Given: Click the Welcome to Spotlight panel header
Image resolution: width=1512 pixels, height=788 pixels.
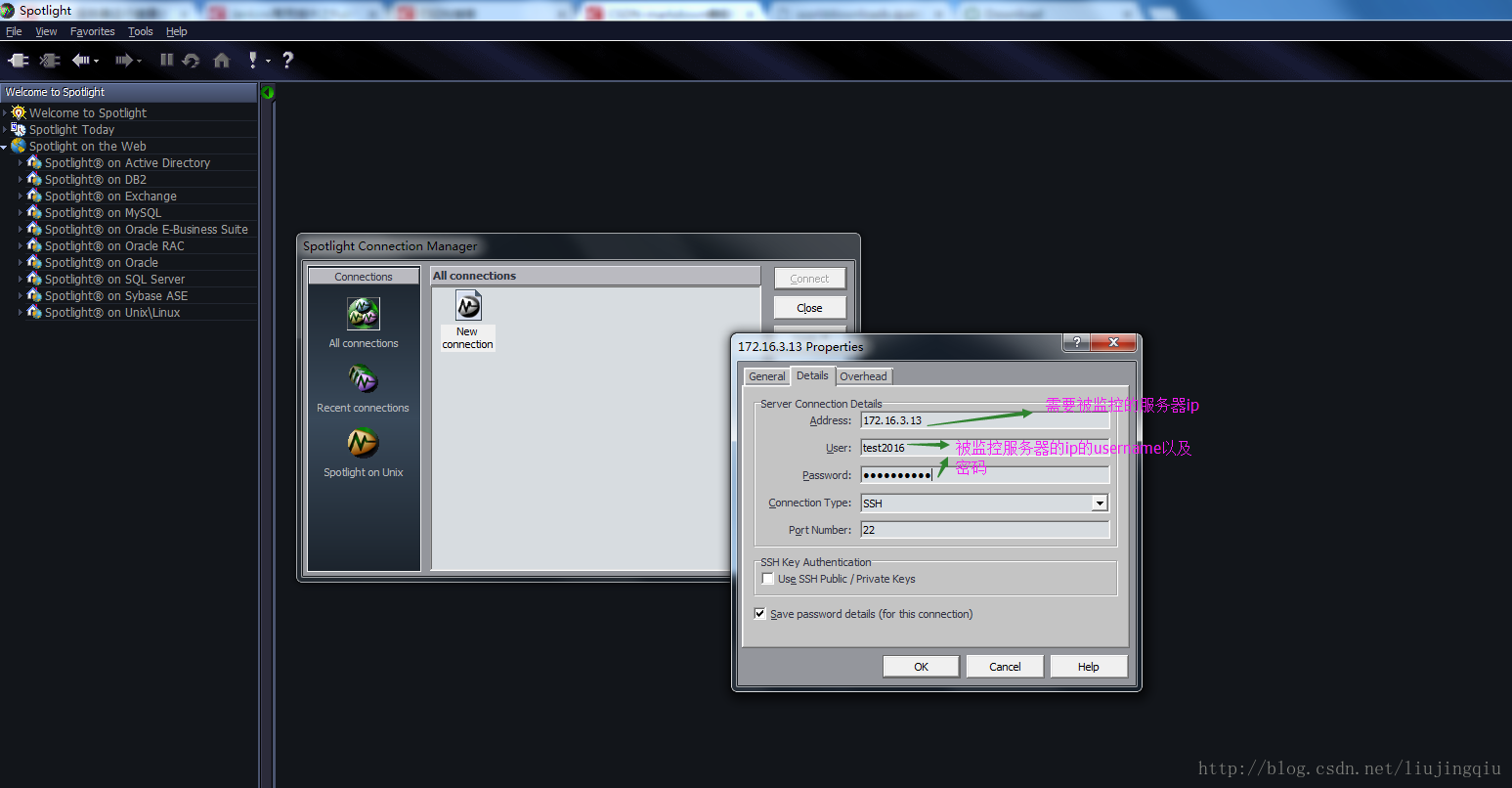Looking at the screenshot, I should pos(128,92).
